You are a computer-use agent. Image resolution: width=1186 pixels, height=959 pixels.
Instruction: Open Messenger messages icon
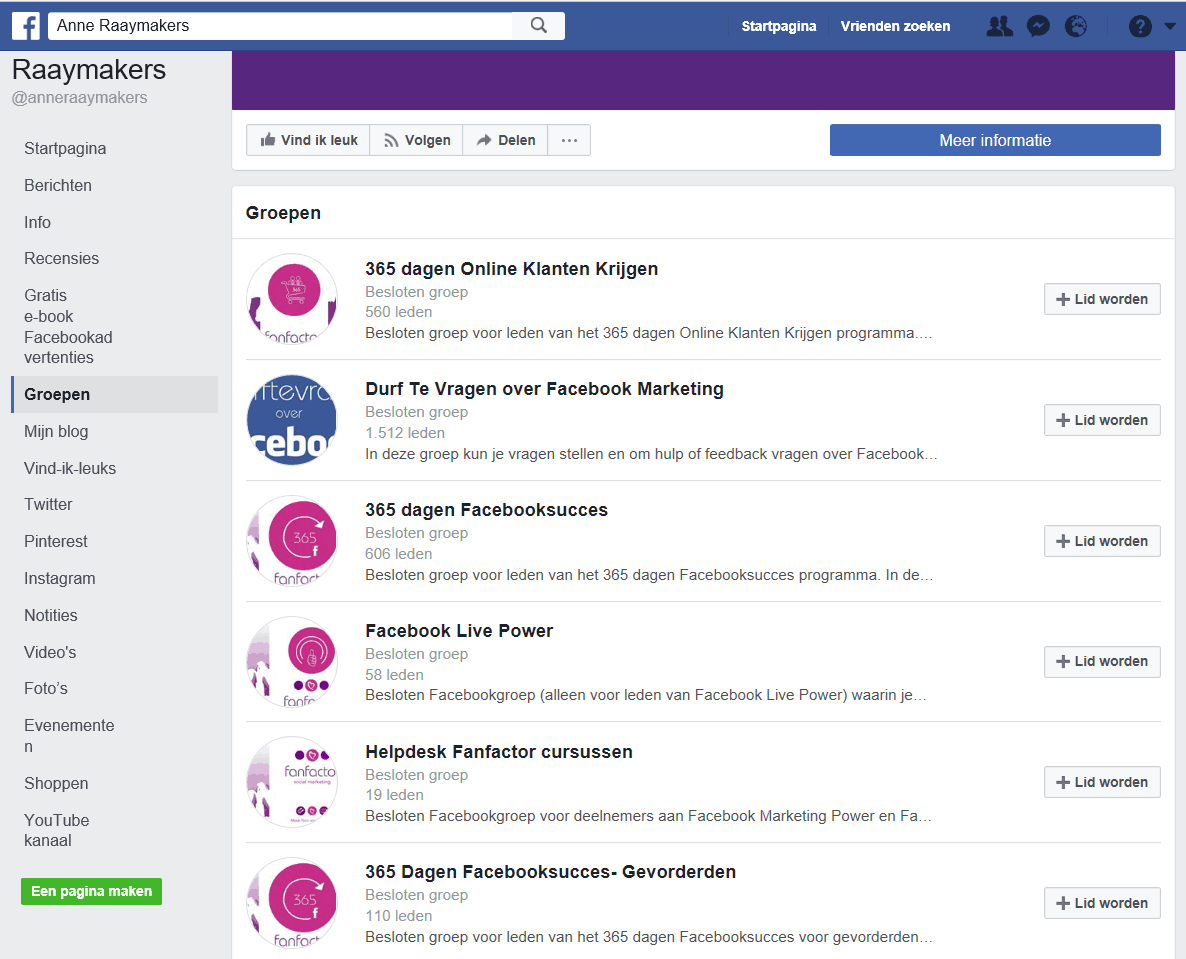click(x=1038, y=27)
